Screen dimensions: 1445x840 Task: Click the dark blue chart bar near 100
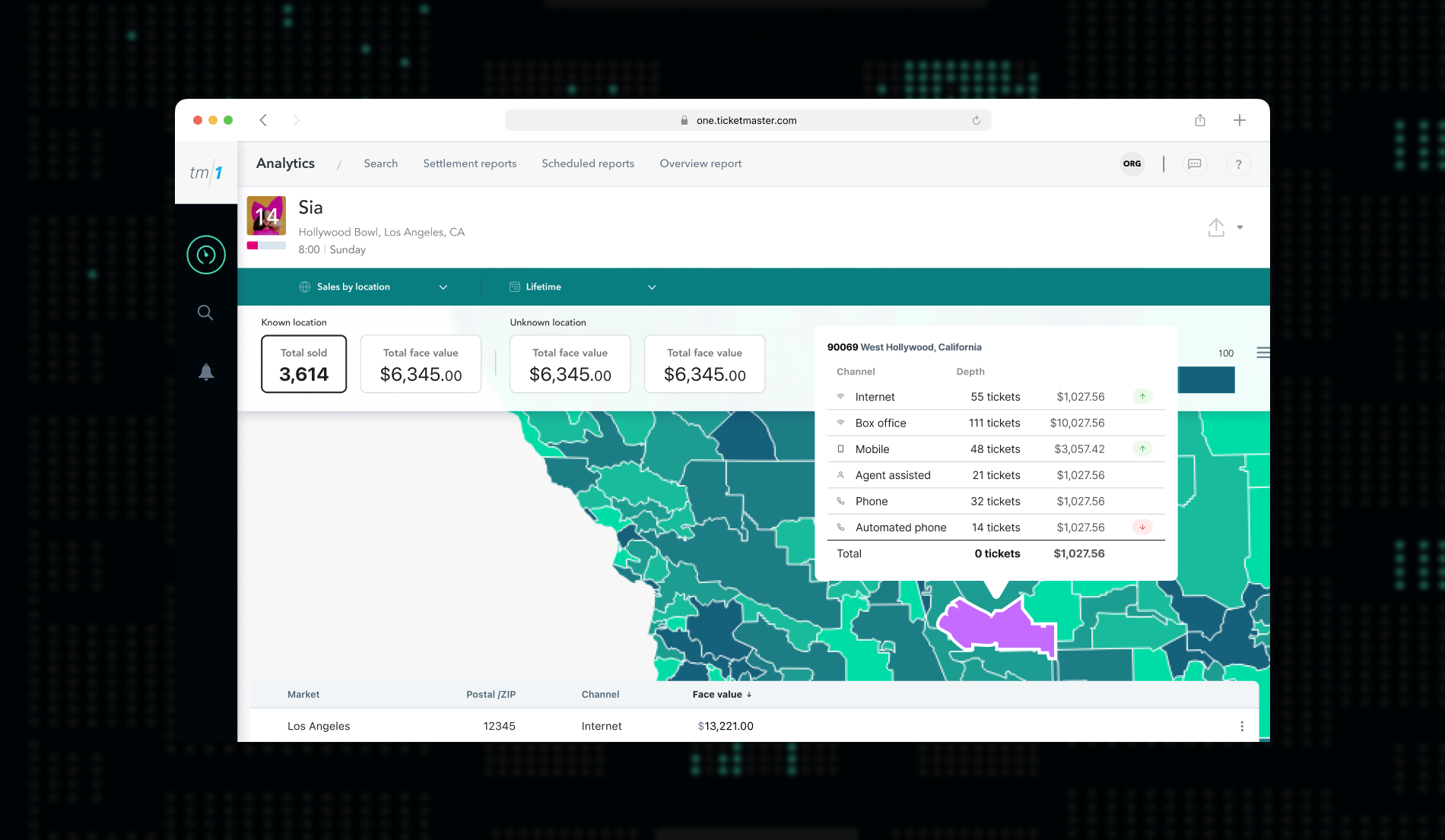click(1206, 379)
